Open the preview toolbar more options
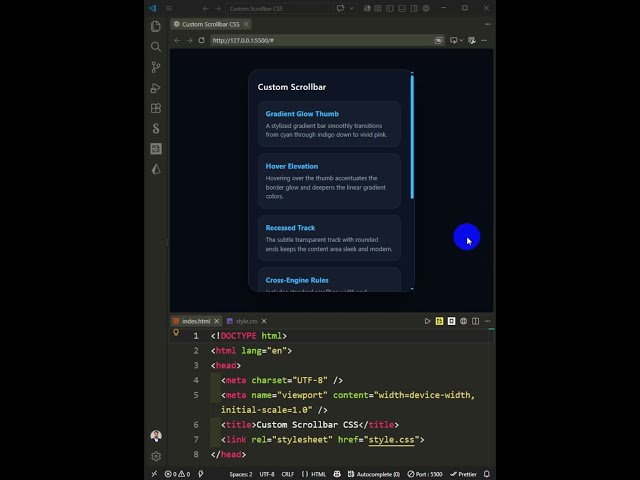Screen dimensions: 640x480 tap(484, 40)
